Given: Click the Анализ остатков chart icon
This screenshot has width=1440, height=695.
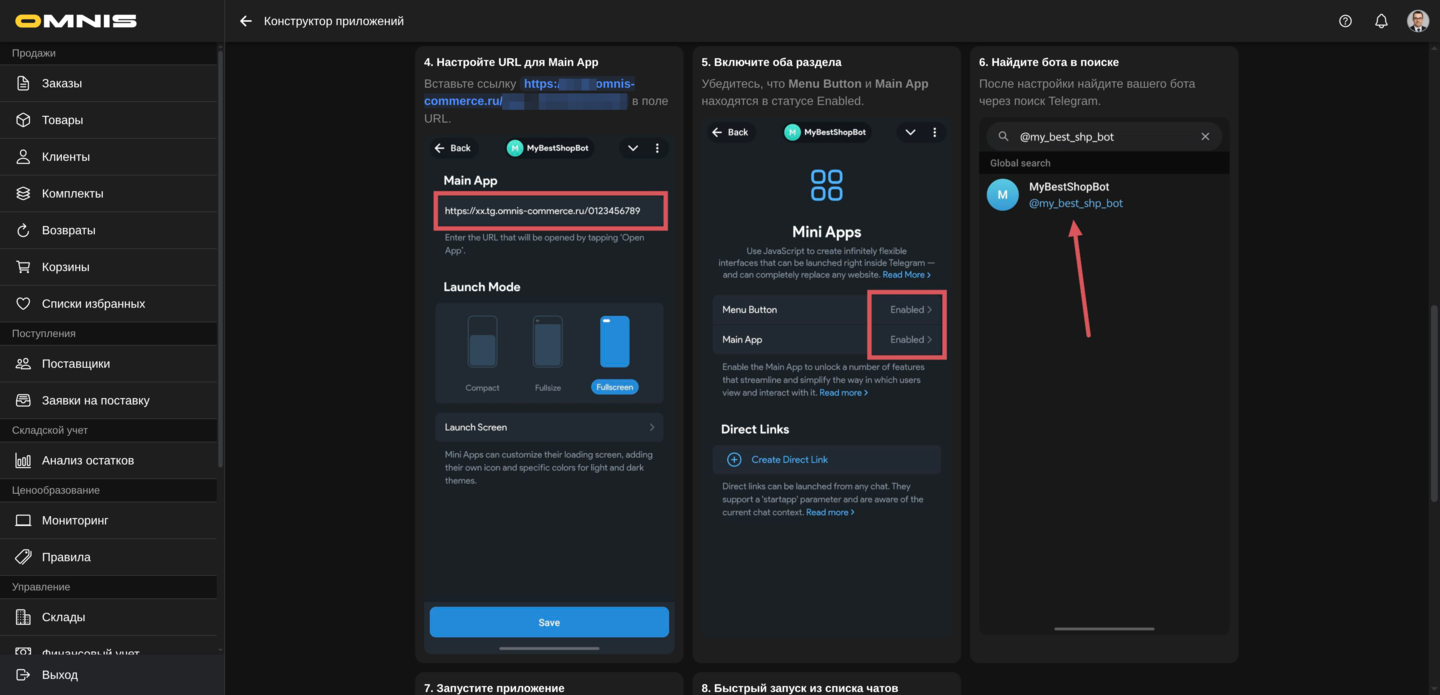Looking at the screenshot, I should pos(23,460).
